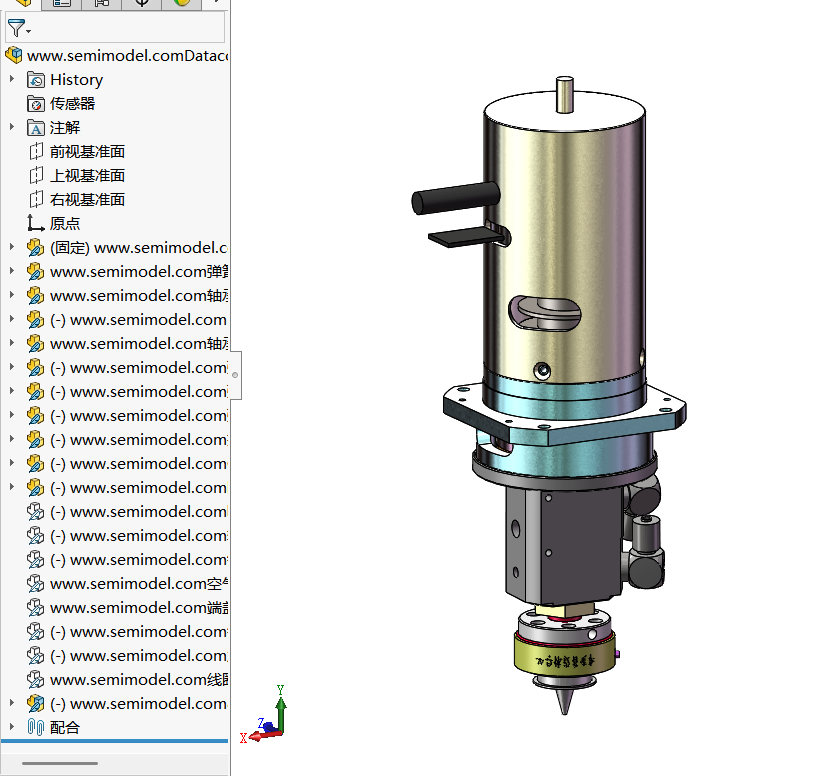Expand the www.semimodel.com弹 component
Screen dimensions: 817x776
point(11,271)
